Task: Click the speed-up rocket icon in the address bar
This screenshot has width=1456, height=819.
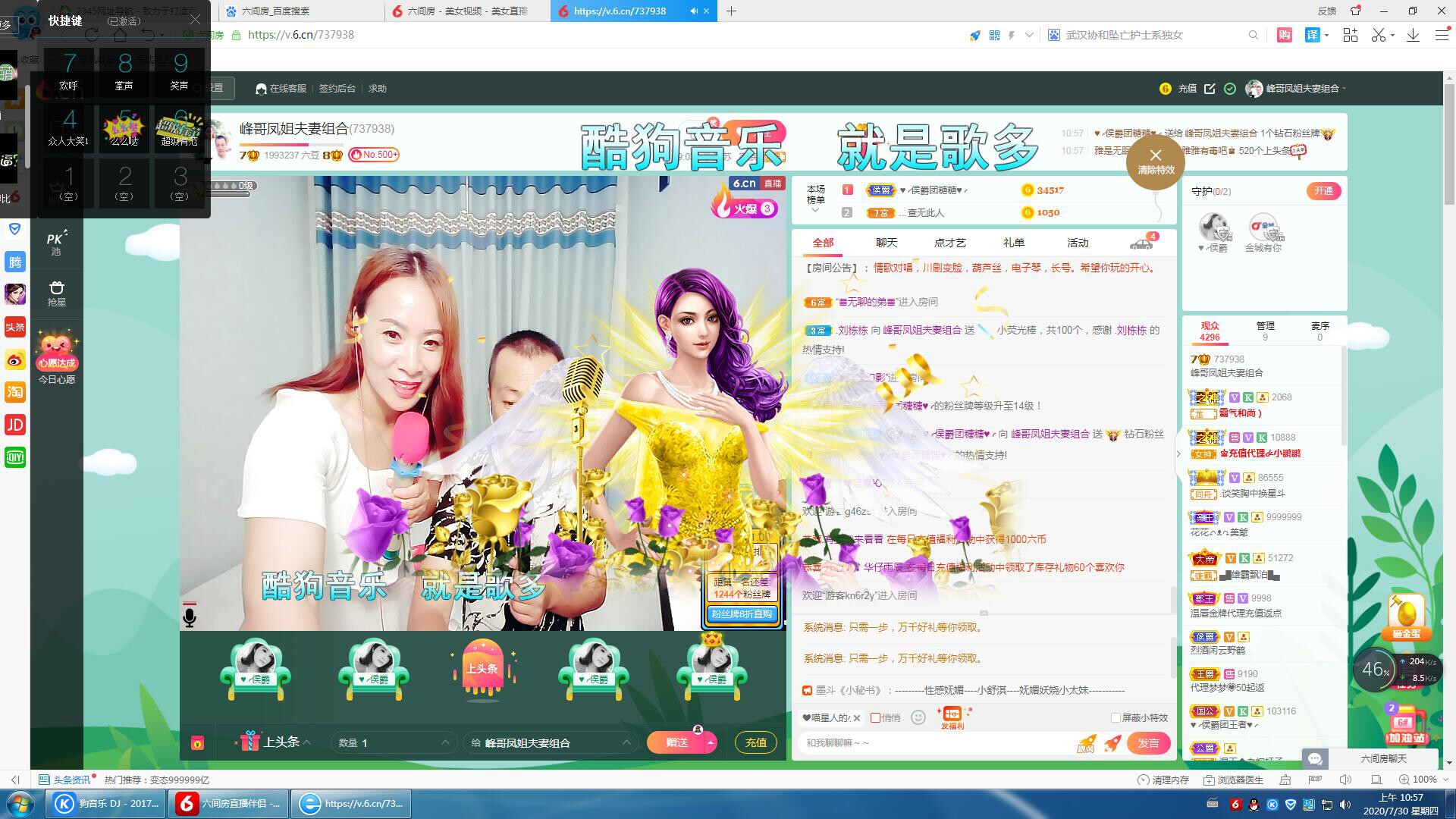Action: (x=975, y=35)
